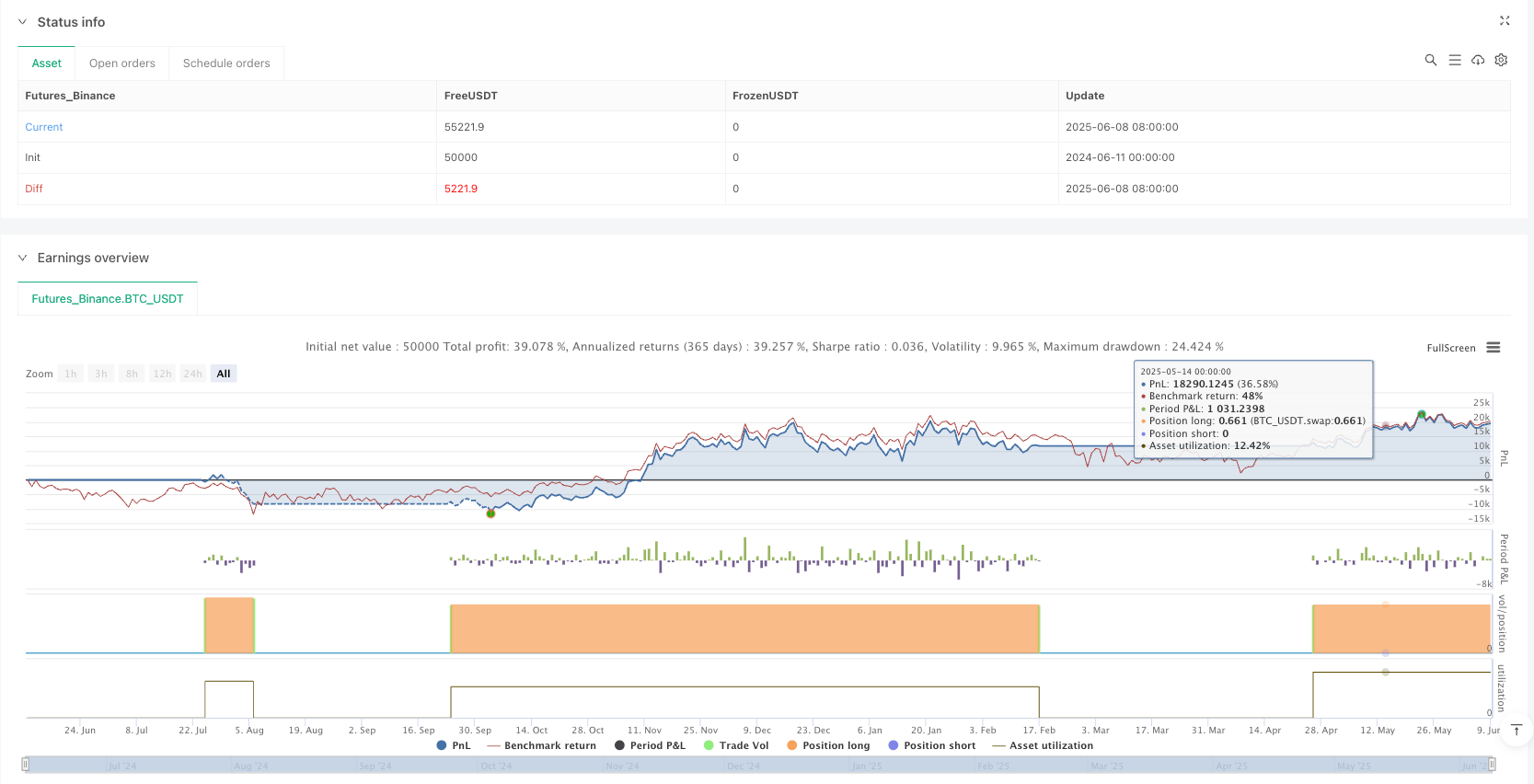Collapse the Status info section

pyautogui.click(x=23, y=22)
